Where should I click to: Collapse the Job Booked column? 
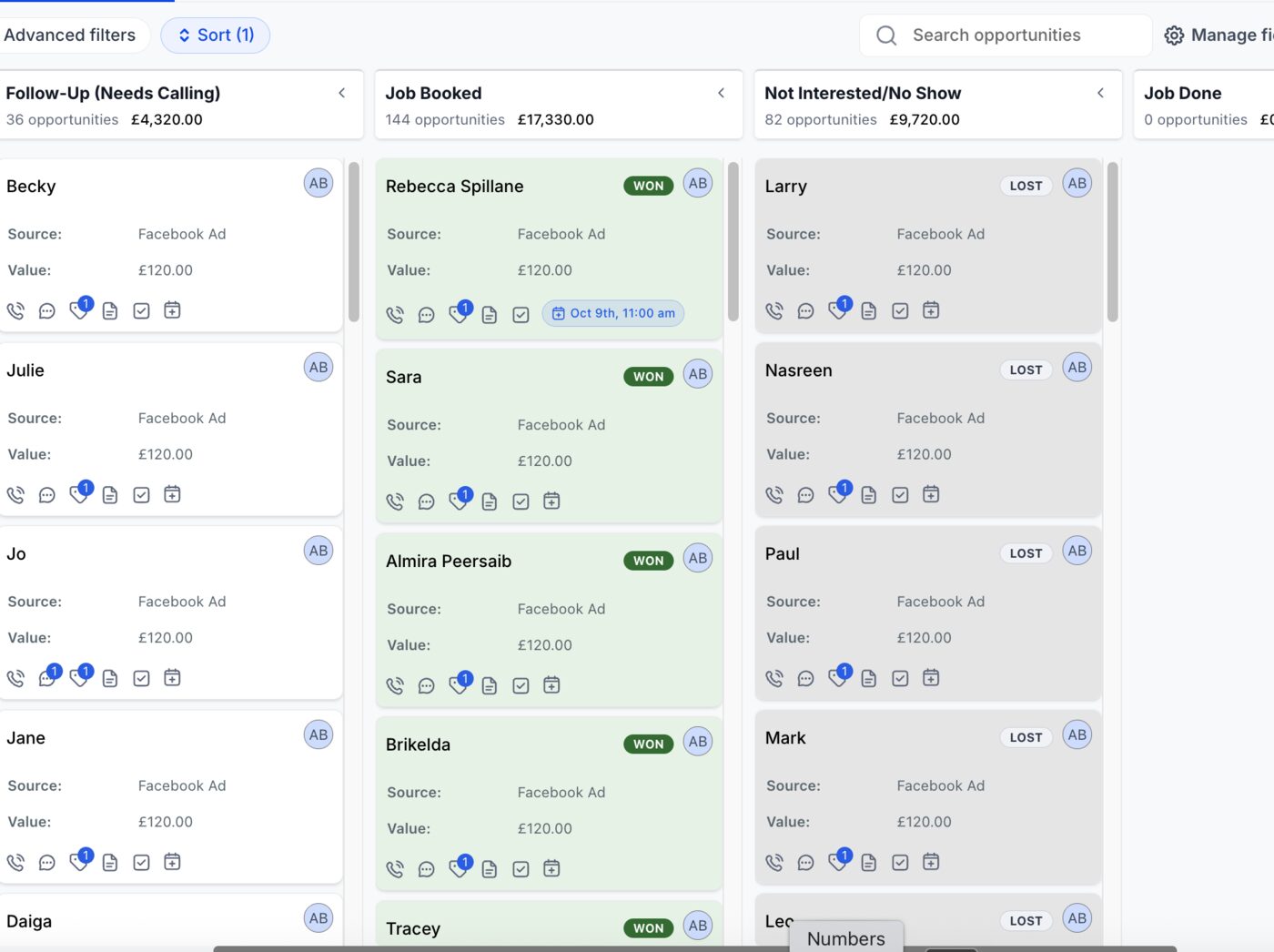coord(722,93)
